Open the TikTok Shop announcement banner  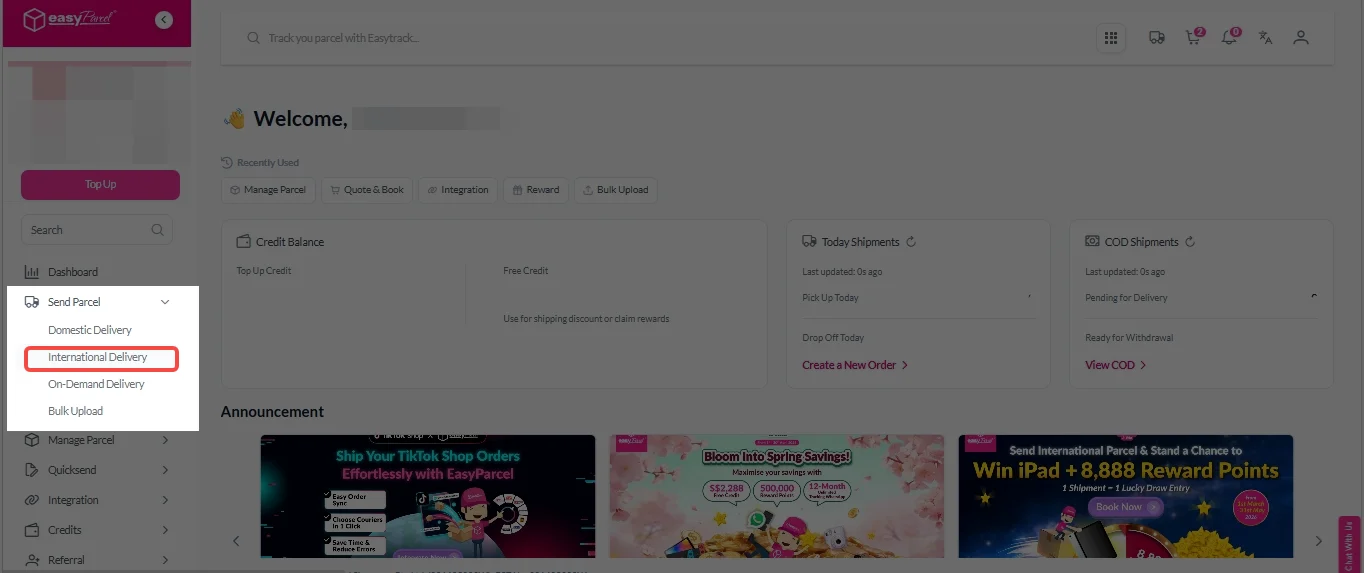point(427,496)
